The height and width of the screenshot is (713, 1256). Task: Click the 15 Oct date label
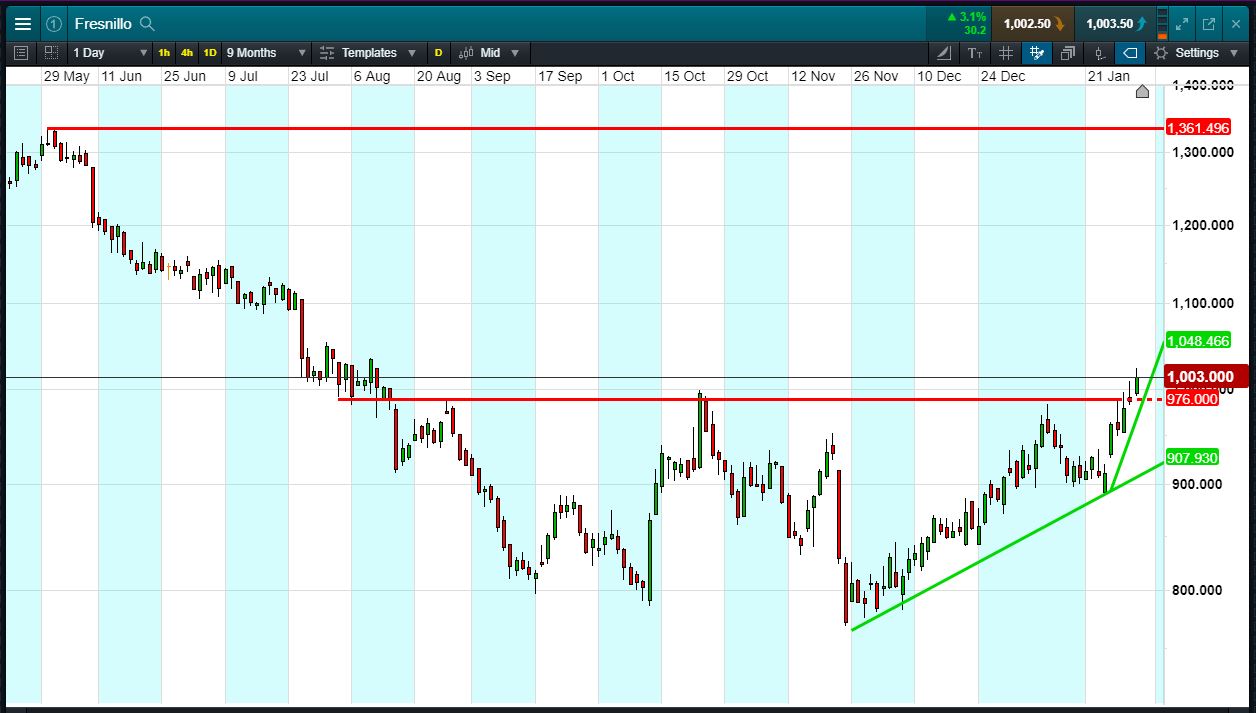pyautogui.click(x=685, y=76)
